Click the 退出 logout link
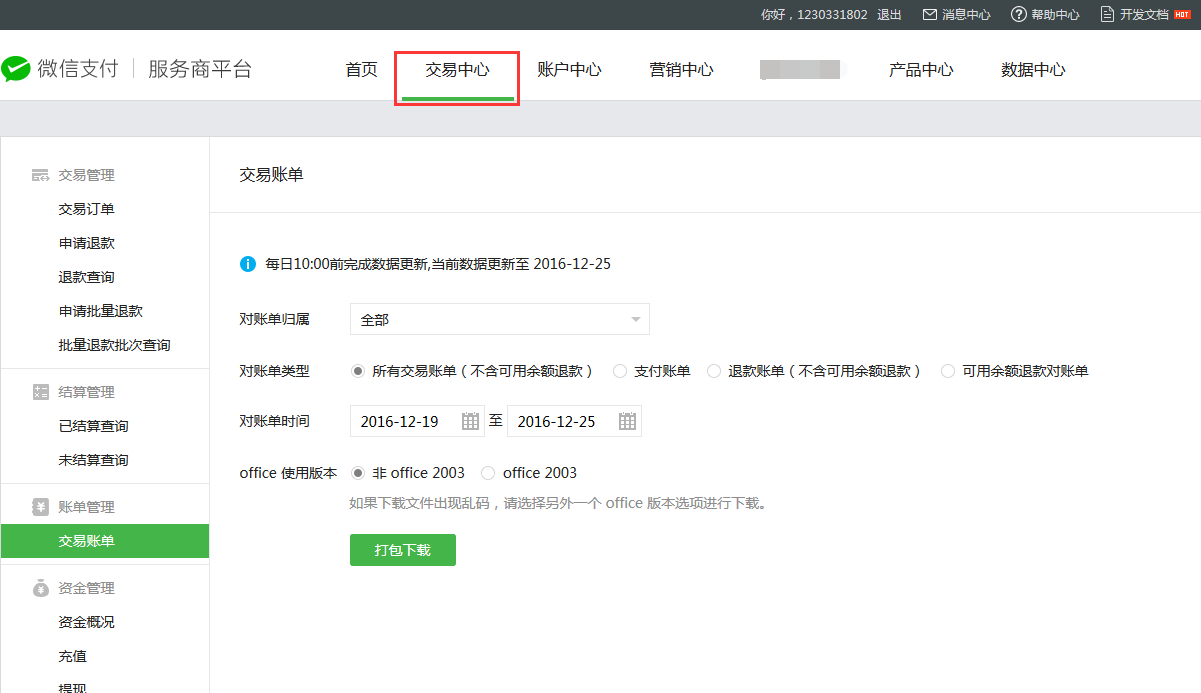 tap(889, 15)
